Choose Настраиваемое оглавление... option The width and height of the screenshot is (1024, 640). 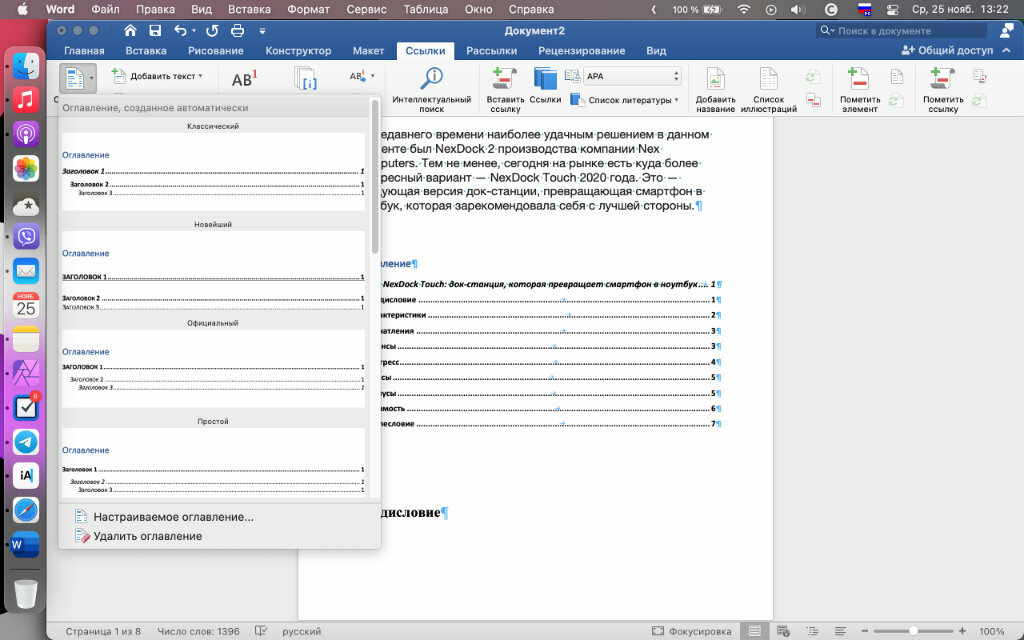[x=172, y=517]
